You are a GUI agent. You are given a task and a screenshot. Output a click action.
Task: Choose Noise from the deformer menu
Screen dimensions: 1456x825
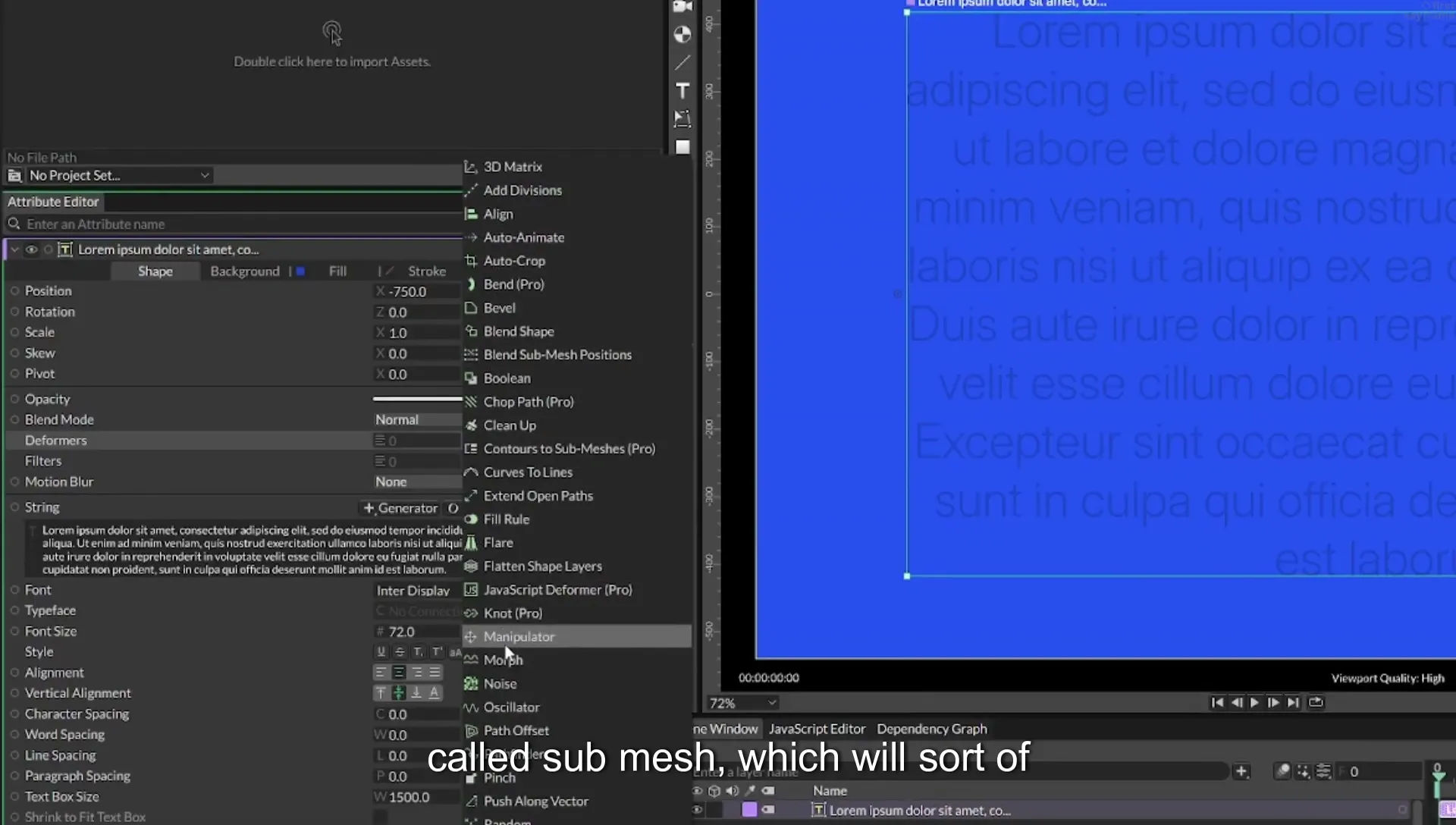click(576, 684)
